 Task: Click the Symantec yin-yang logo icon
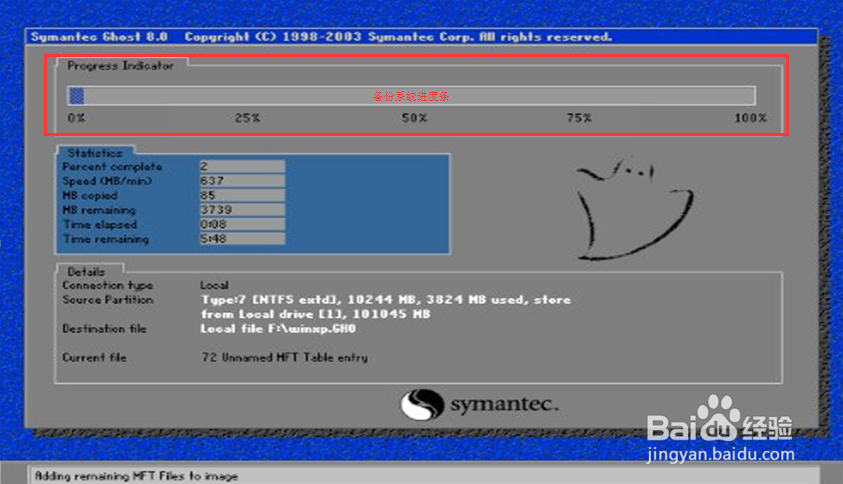click(x=422, y=404)
